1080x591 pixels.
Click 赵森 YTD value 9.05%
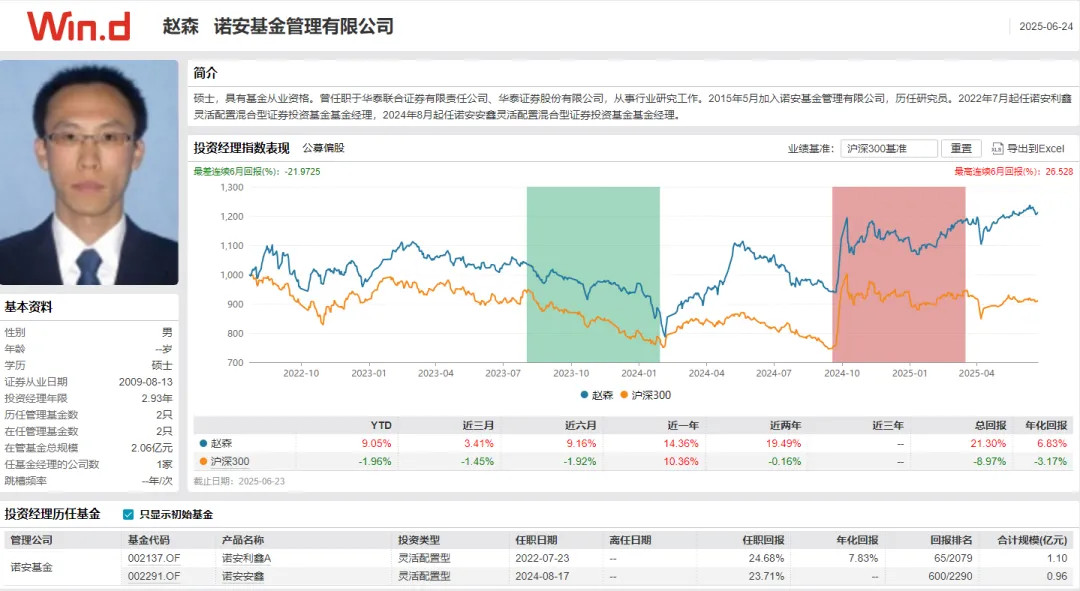pyautogui.click(x=377, y=444)
